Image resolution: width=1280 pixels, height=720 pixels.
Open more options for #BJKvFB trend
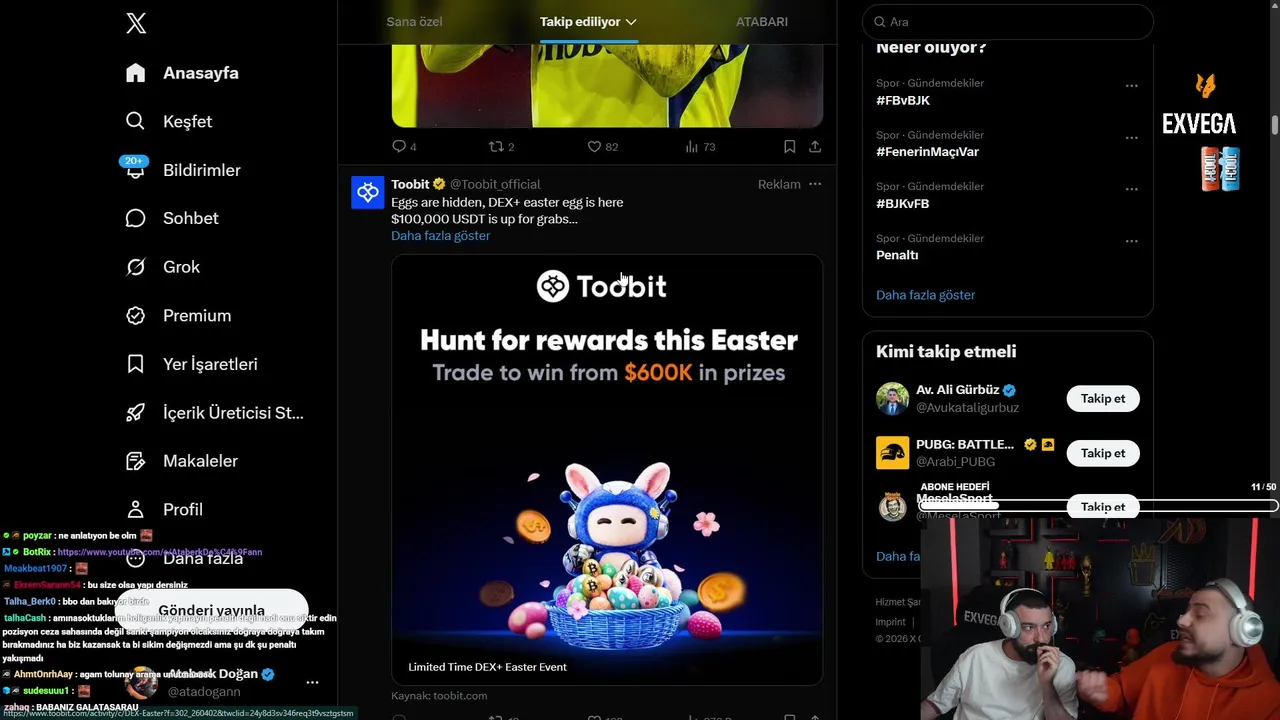point(1132,189)
